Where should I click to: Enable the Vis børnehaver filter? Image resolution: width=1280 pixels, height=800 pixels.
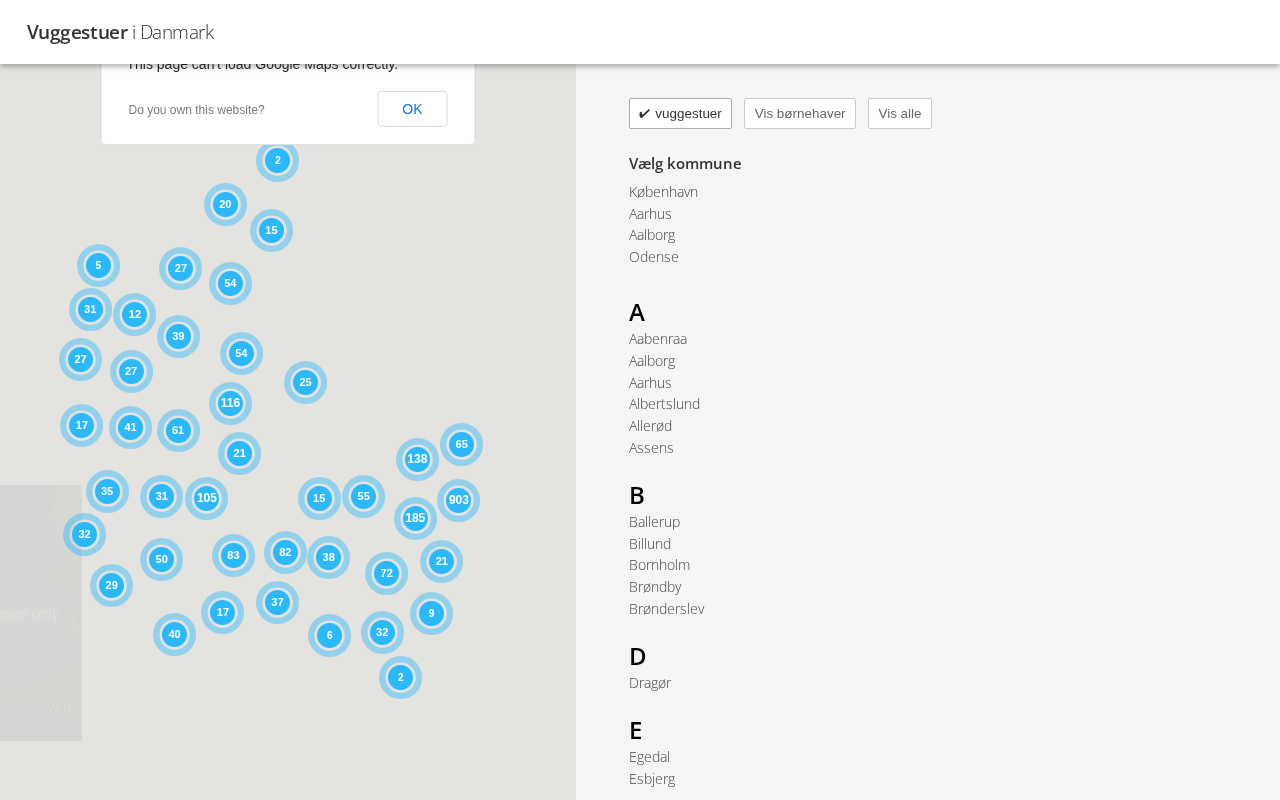point(799,114)
